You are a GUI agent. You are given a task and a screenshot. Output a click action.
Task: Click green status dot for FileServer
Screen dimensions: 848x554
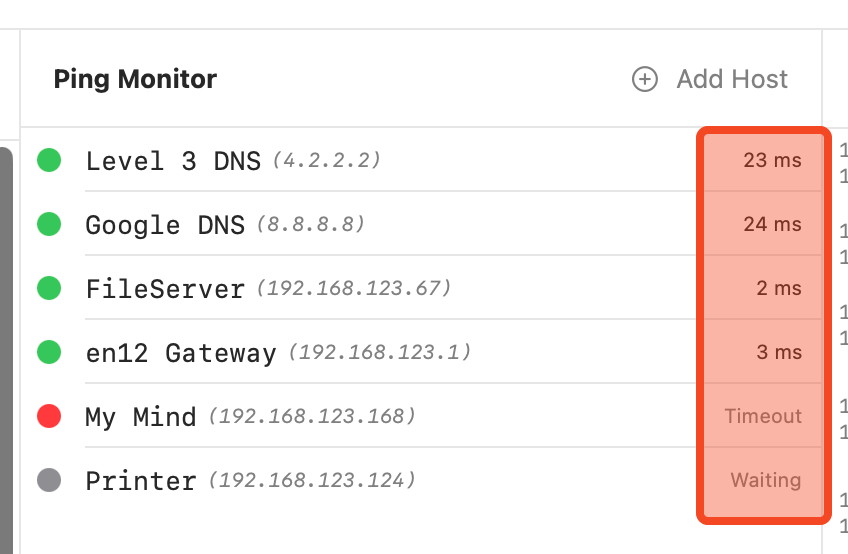pyautogui.click(x=49, y=288)
